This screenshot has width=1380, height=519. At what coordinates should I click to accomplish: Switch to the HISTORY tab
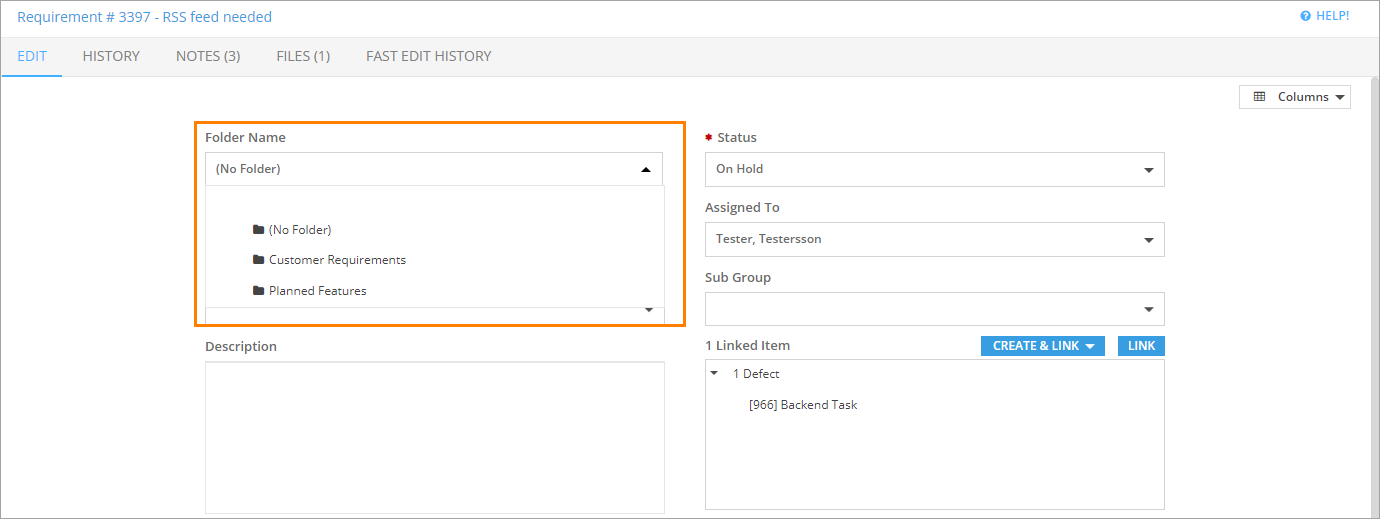click(111, 57)
